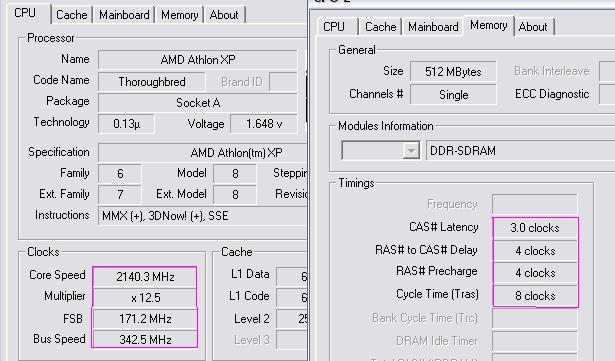Click the 0.13µ technology value
The width and height of the screenshot is (615, 361).
tap(126, 124)
